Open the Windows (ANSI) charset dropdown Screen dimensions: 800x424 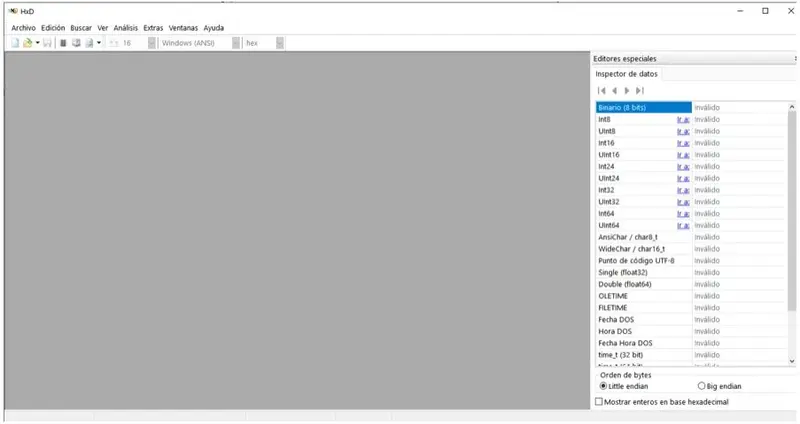click(236, 43)
